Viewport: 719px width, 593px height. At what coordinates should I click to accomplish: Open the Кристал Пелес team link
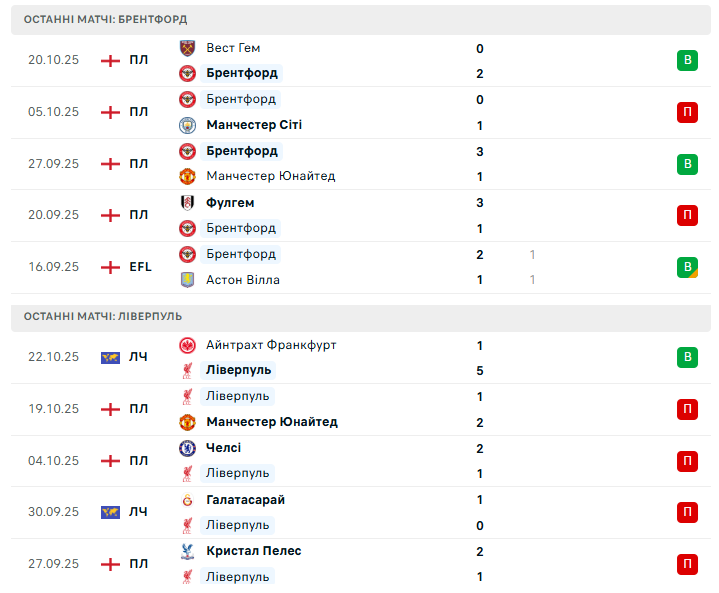253,551
